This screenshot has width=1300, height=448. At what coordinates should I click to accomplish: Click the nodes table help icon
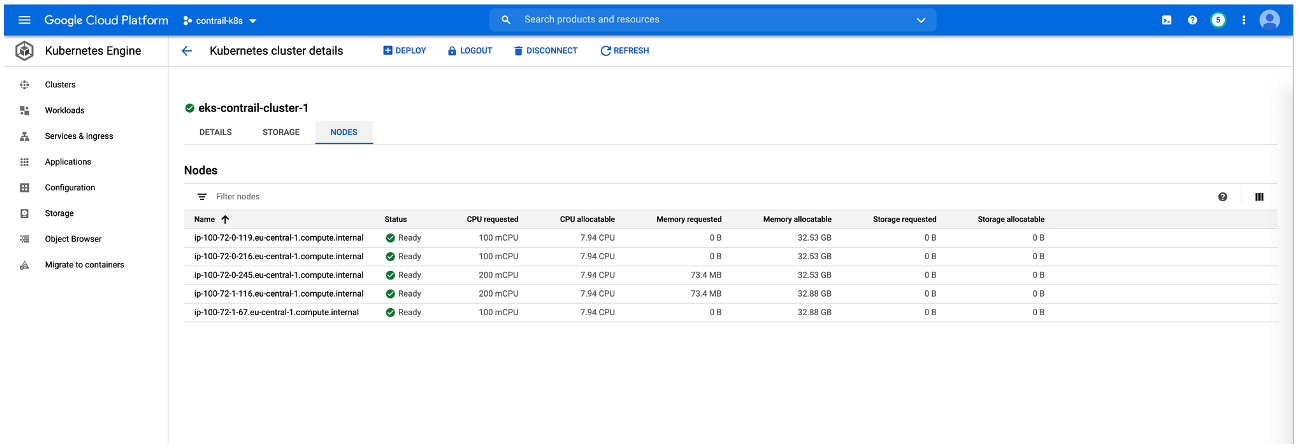[x=1222, y=197]
